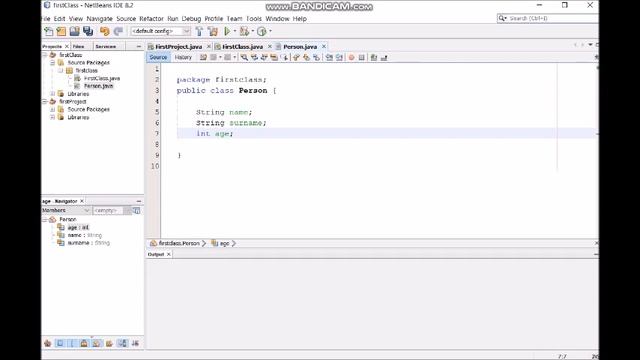This screenshot has height=360, width=640.
Task: Click the Stop Macro Recording icon
Action: (361, 58)
